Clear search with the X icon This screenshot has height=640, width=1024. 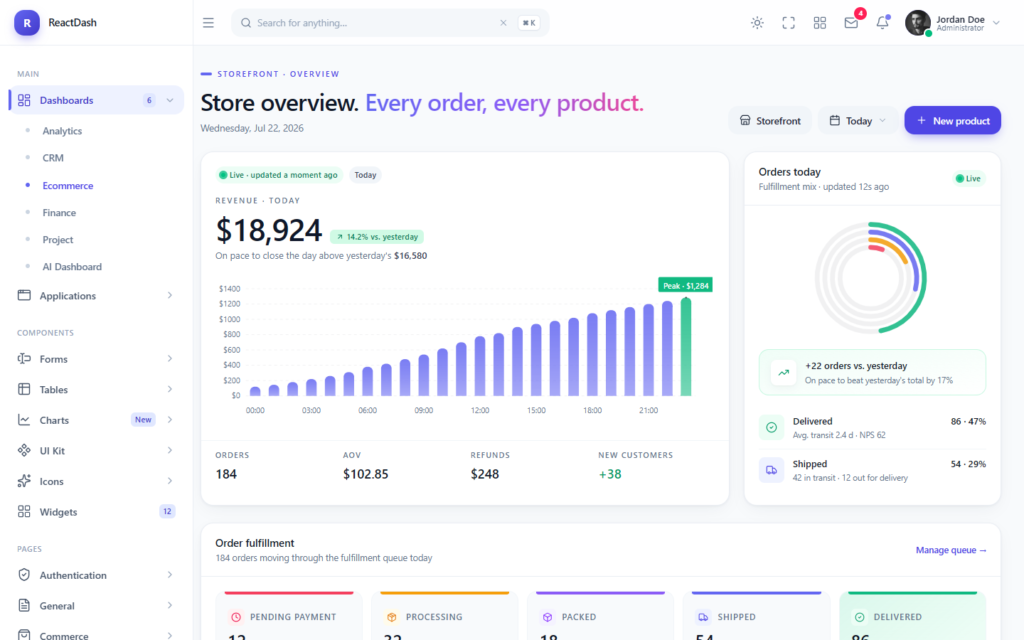coord(503,23)
